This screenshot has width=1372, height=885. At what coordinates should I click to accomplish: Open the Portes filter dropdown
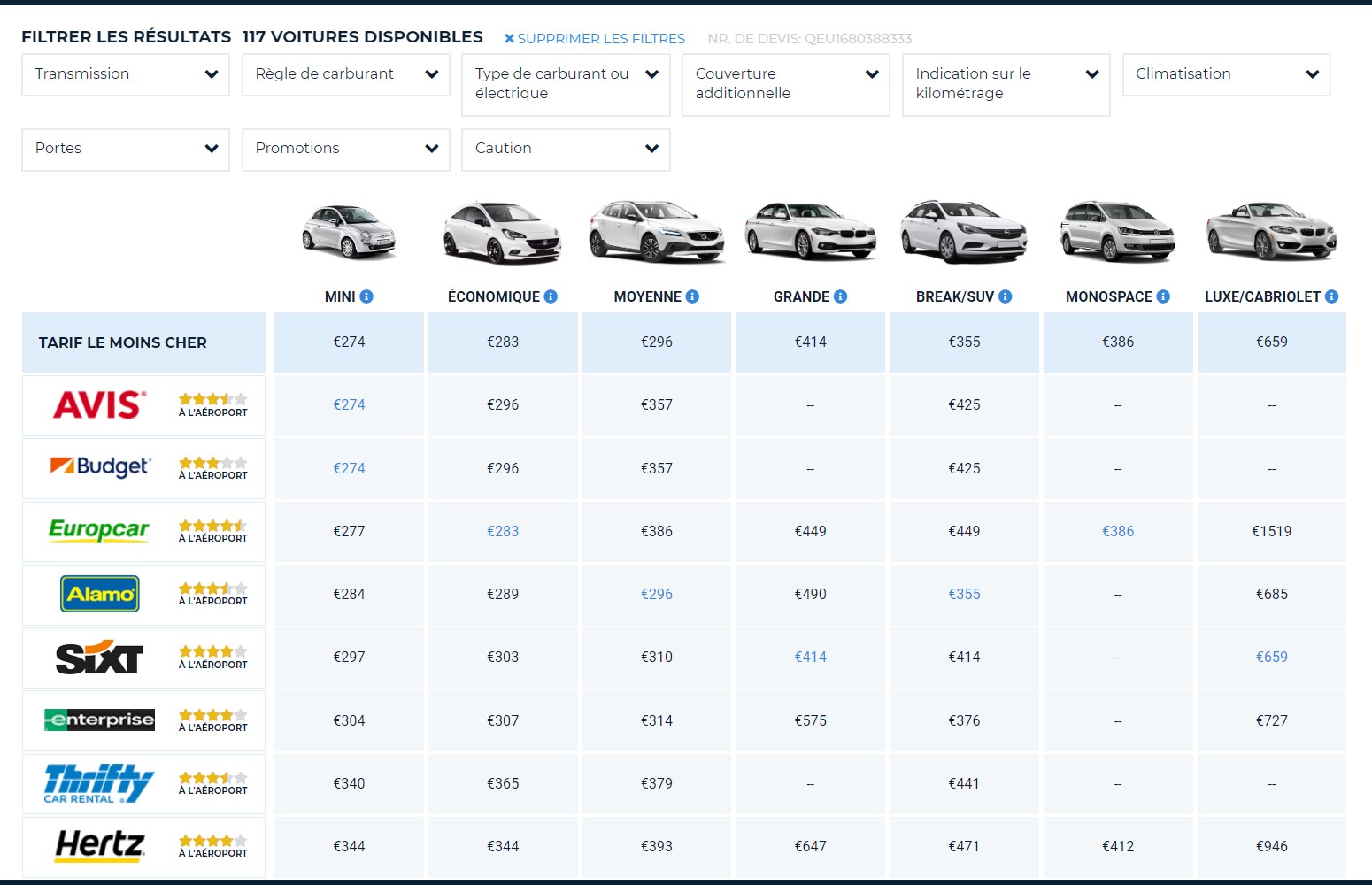[x=126, y=149]
